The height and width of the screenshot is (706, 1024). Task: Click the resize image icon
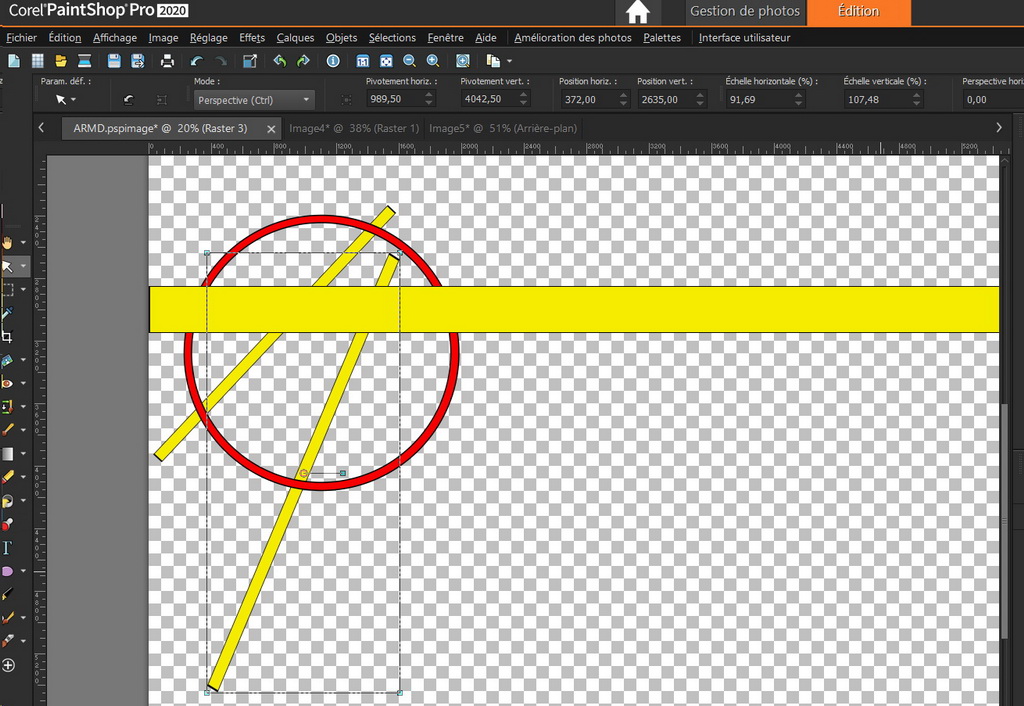tap(249, 61)
